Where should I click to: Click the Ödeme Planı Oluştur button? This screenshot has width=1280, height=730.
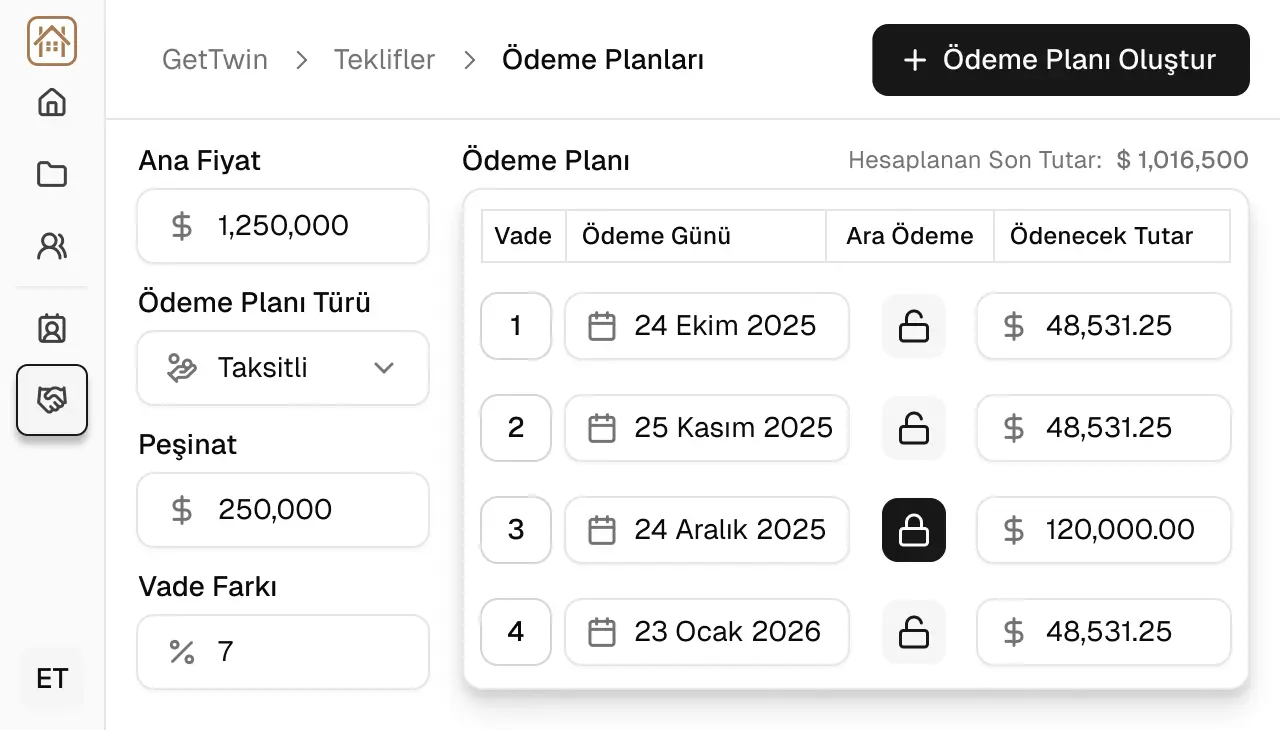coord(1060,60)
